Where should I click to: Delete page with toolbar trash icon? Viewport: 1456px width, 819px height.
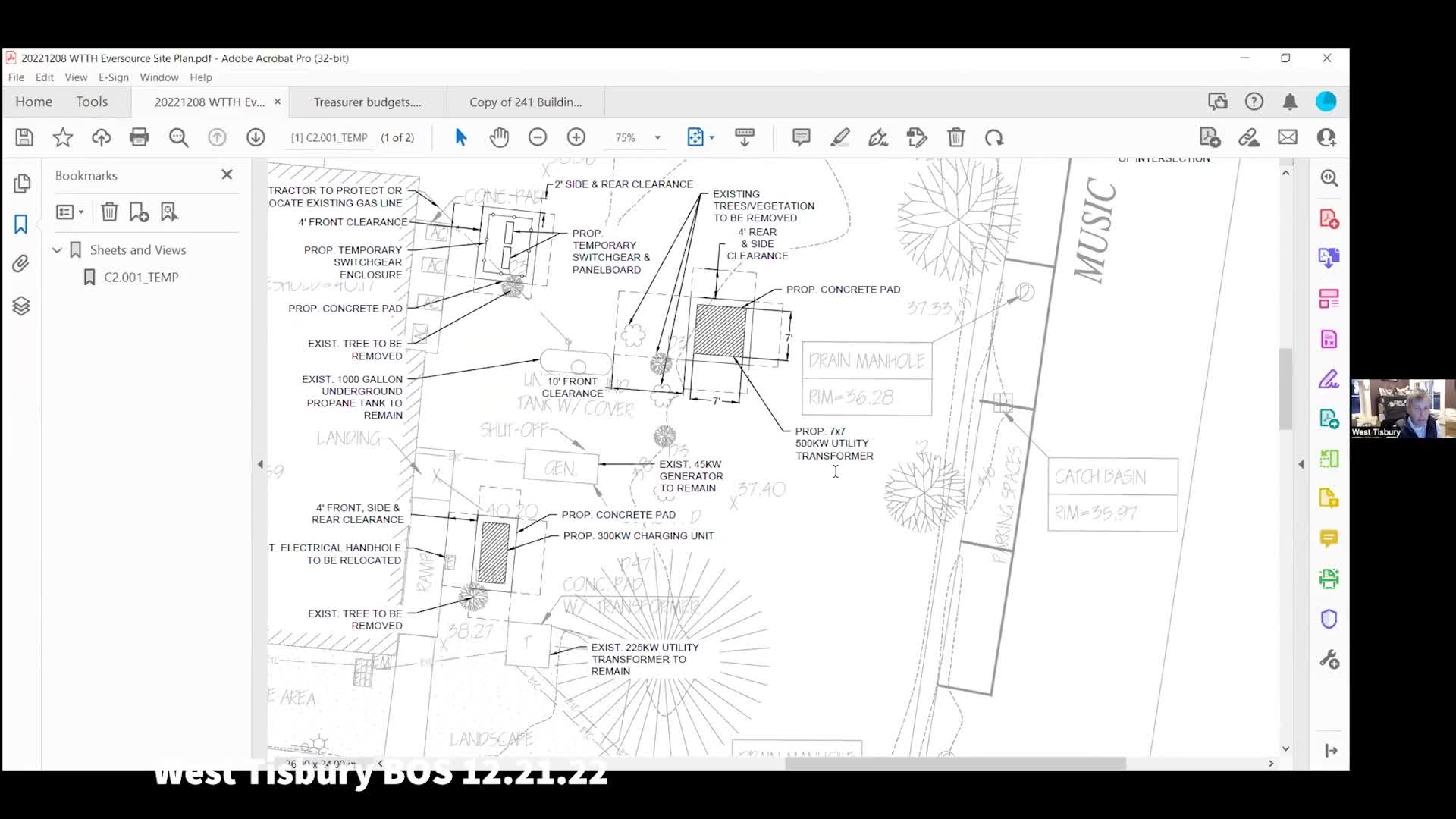click(x=956, y=137)
